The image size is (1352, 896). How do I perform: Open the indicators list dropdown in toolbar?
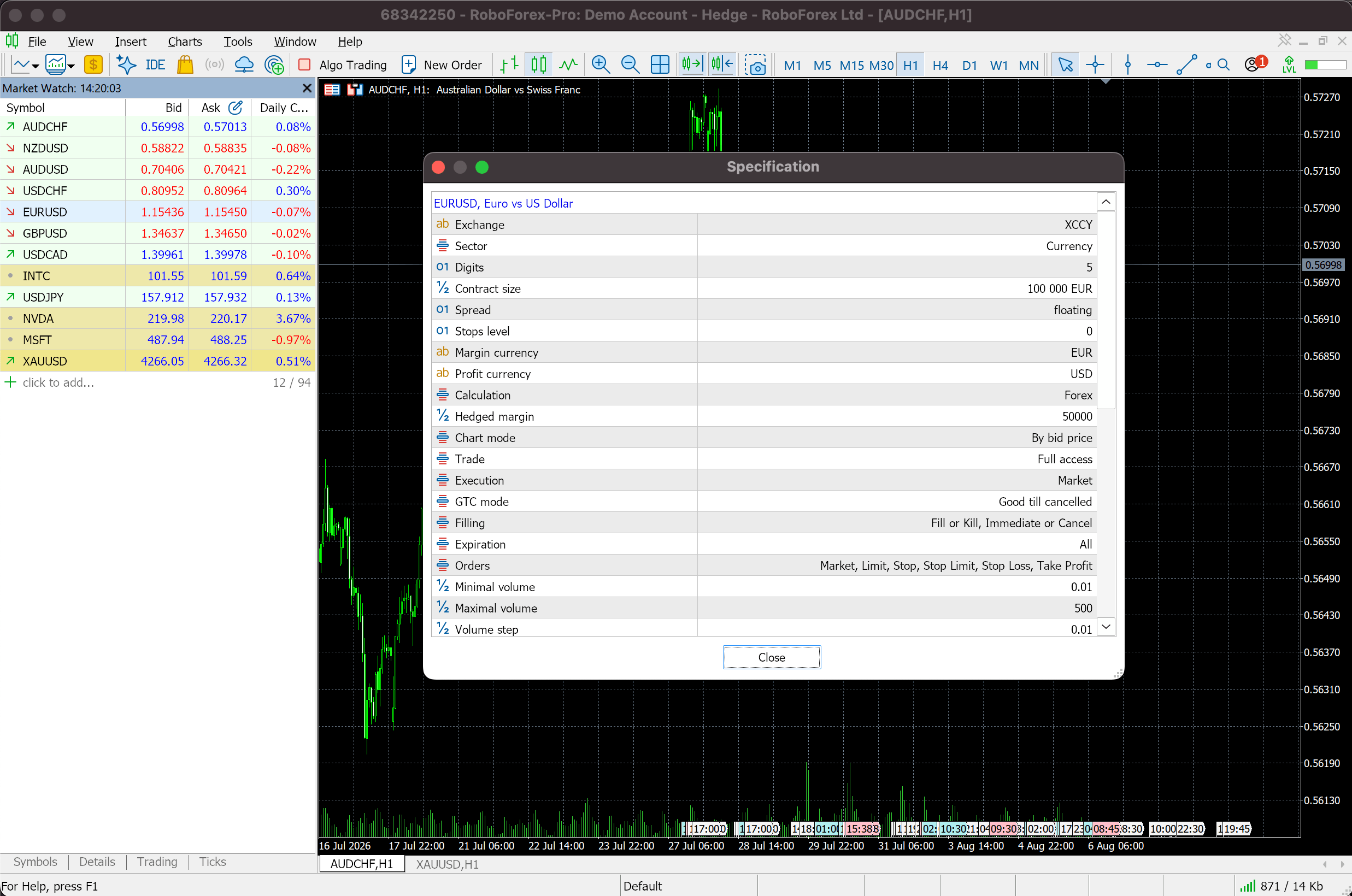(60, 64)
